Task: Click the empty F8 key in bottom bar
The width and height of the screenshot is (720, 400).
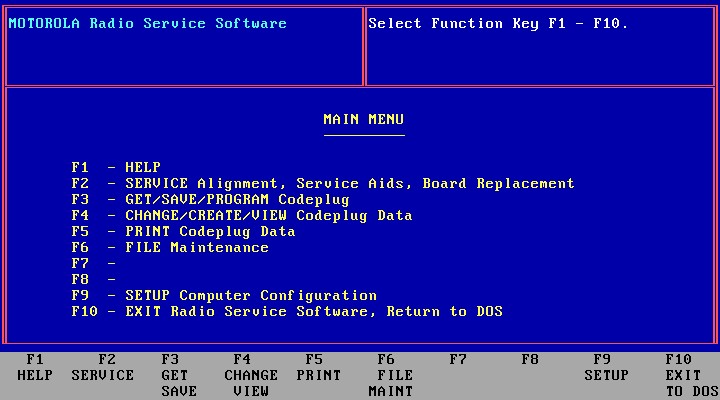Action: coord(530,360)
